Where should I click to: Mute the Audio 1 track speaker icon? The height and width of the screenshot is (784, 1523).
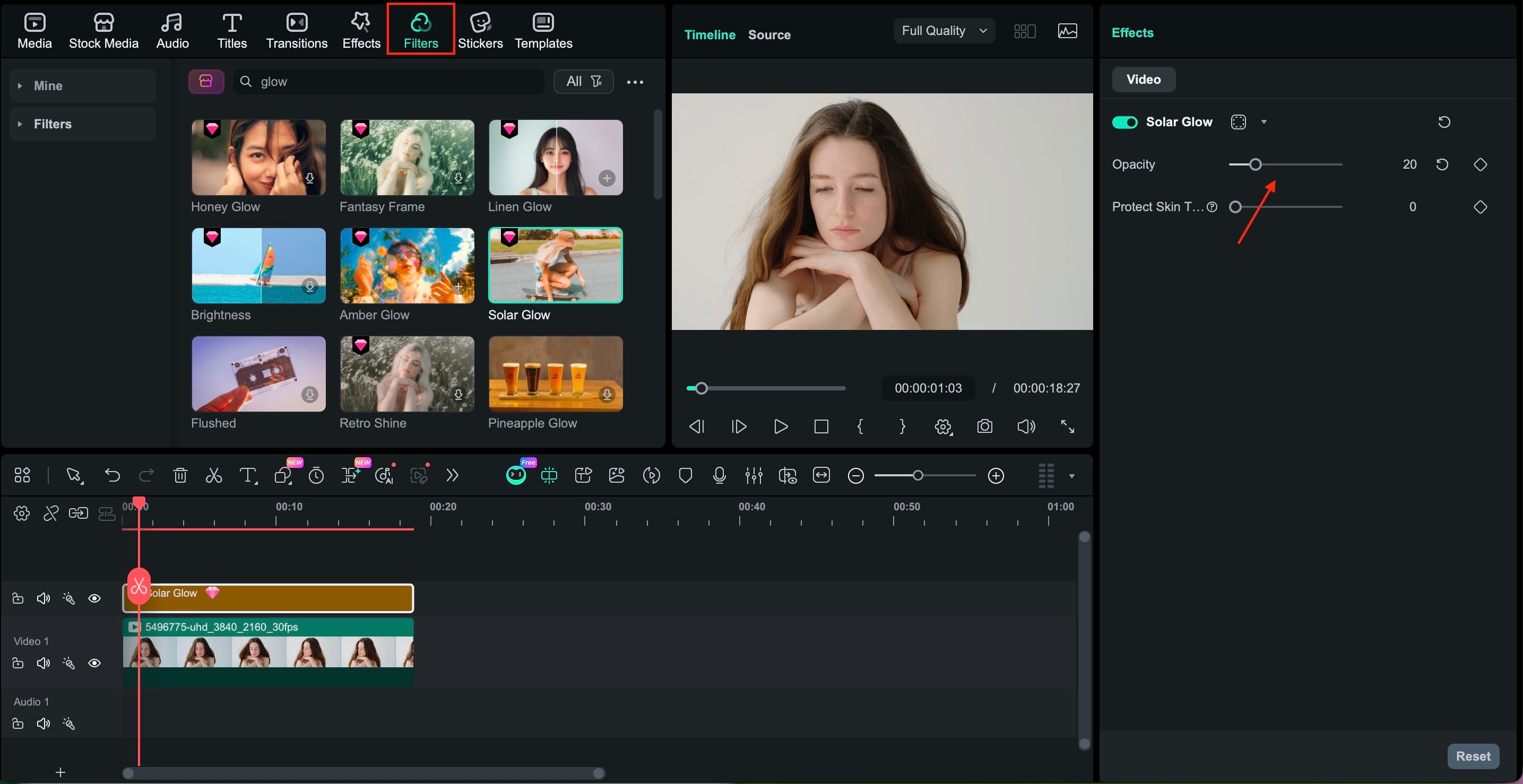(x=42, y=723)
